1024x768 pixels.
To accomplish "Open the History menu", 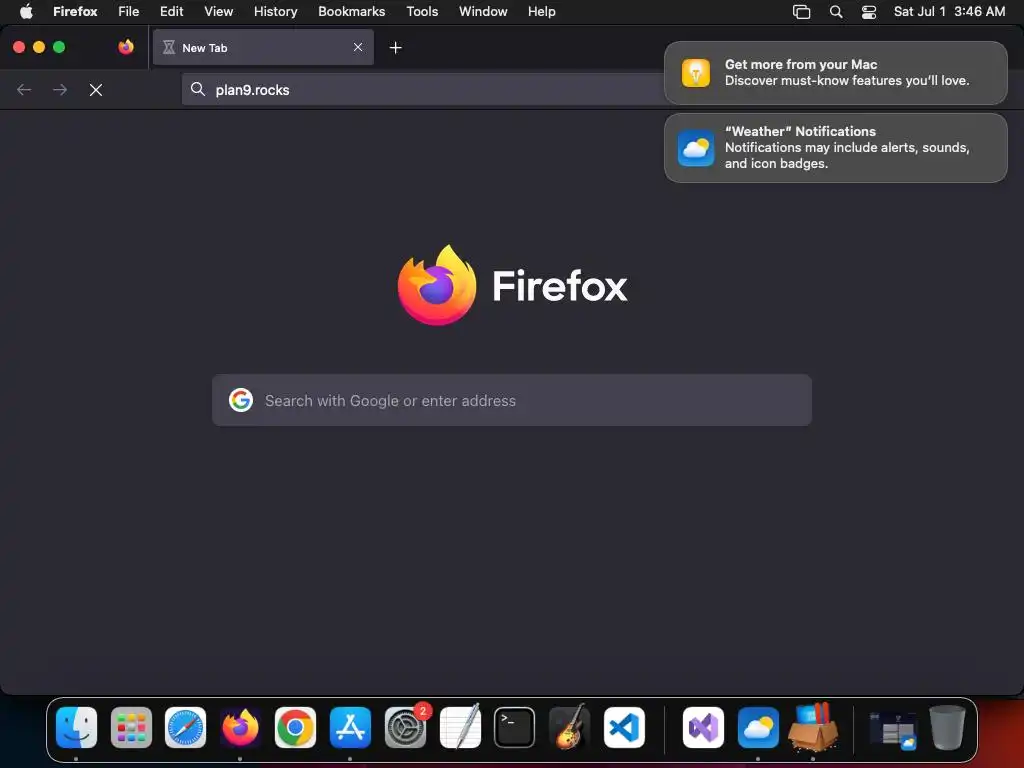I will (276, 11).
